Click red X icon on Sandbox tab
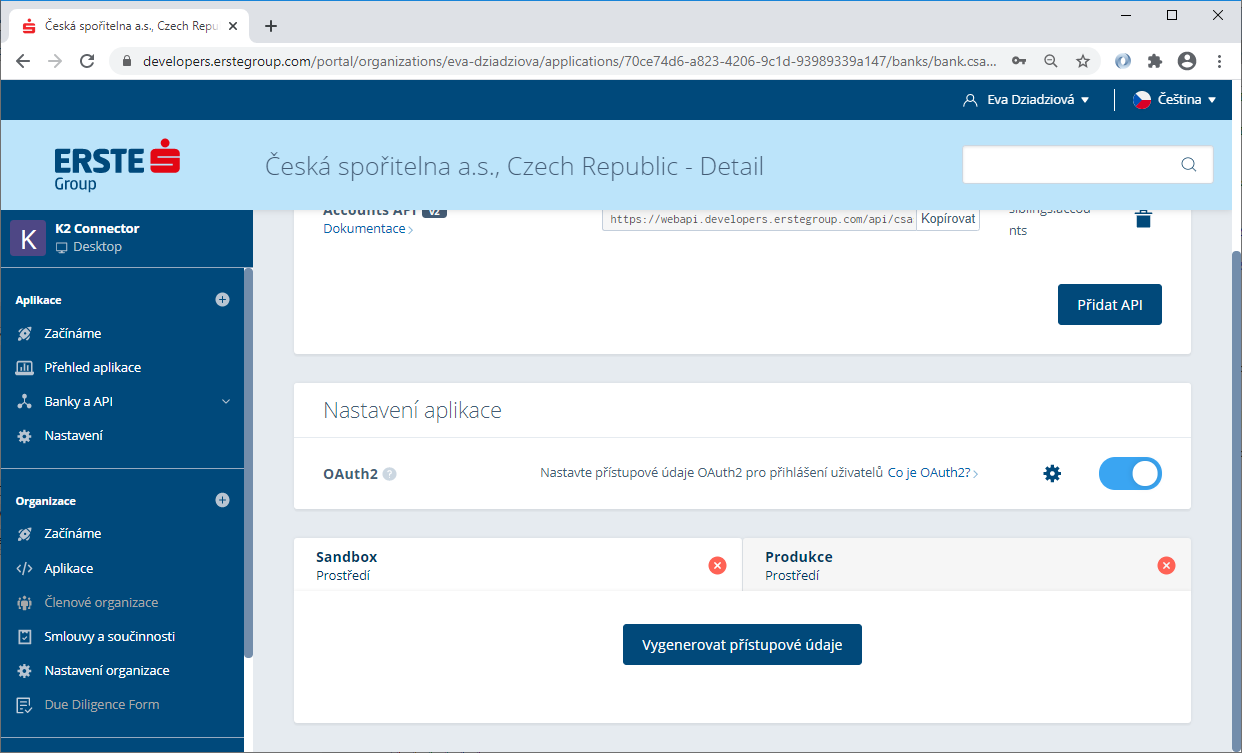 click(717, 565)
